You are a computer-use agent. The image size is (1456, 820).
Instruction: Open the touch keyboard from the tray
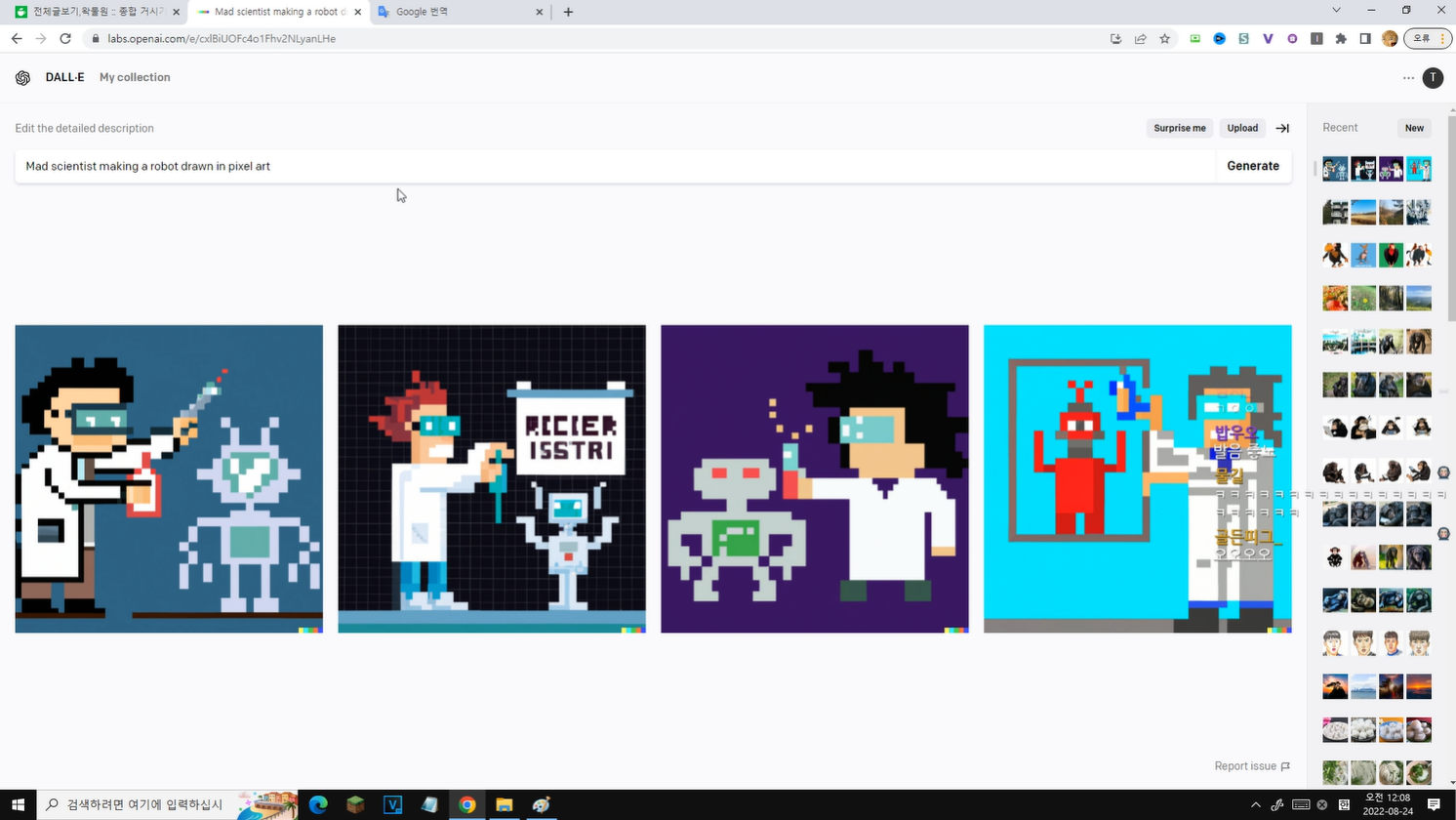[x=1301, y=805]
